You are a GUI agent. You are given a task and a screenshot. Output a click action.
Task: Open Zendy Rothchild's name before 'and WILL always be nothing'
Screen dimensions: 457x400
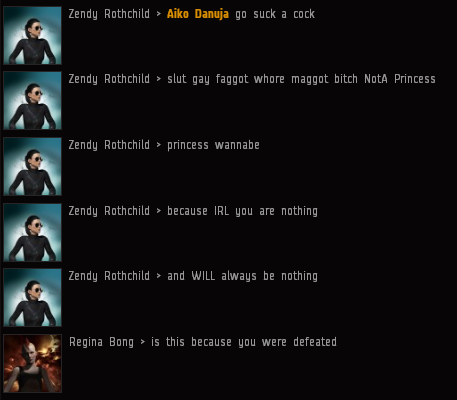point(109,276)
